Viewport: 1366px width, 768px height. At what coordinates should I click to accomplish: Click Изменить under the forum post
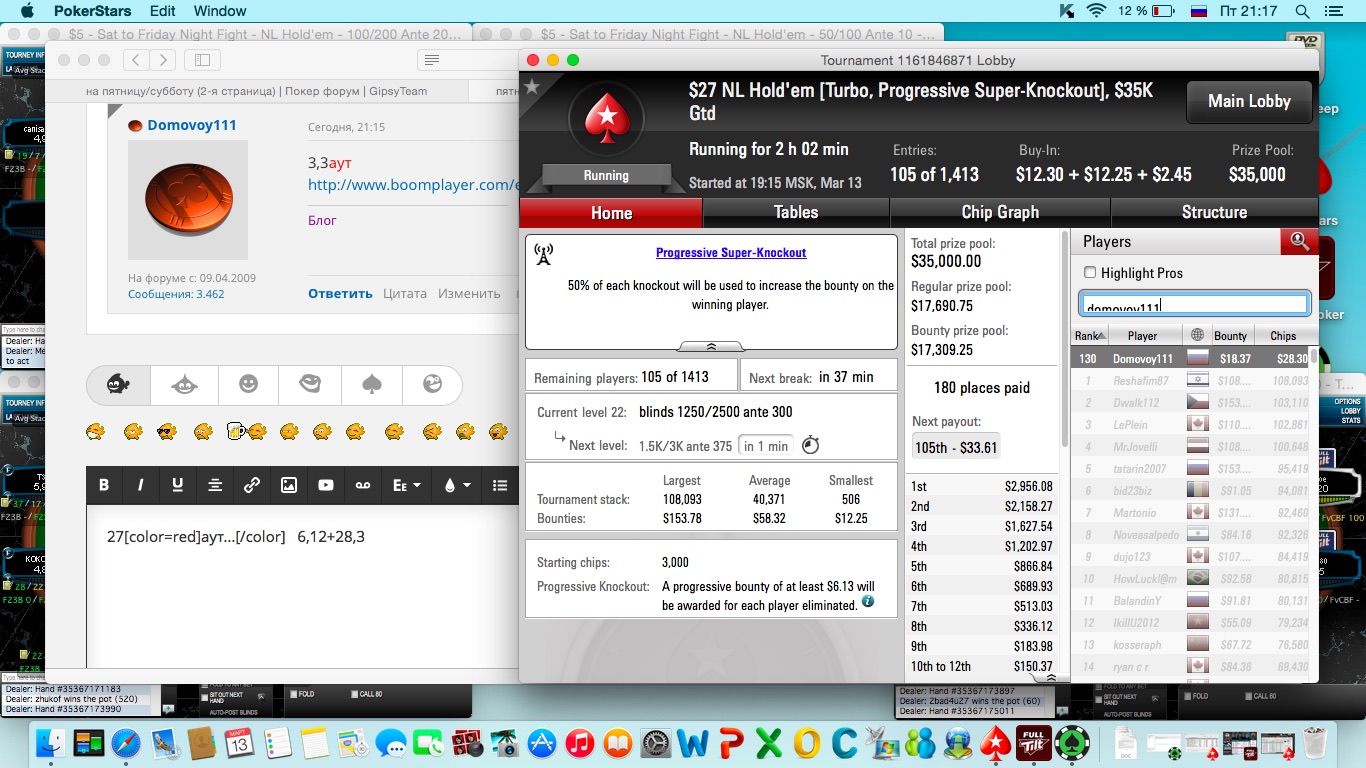point(469,293)
